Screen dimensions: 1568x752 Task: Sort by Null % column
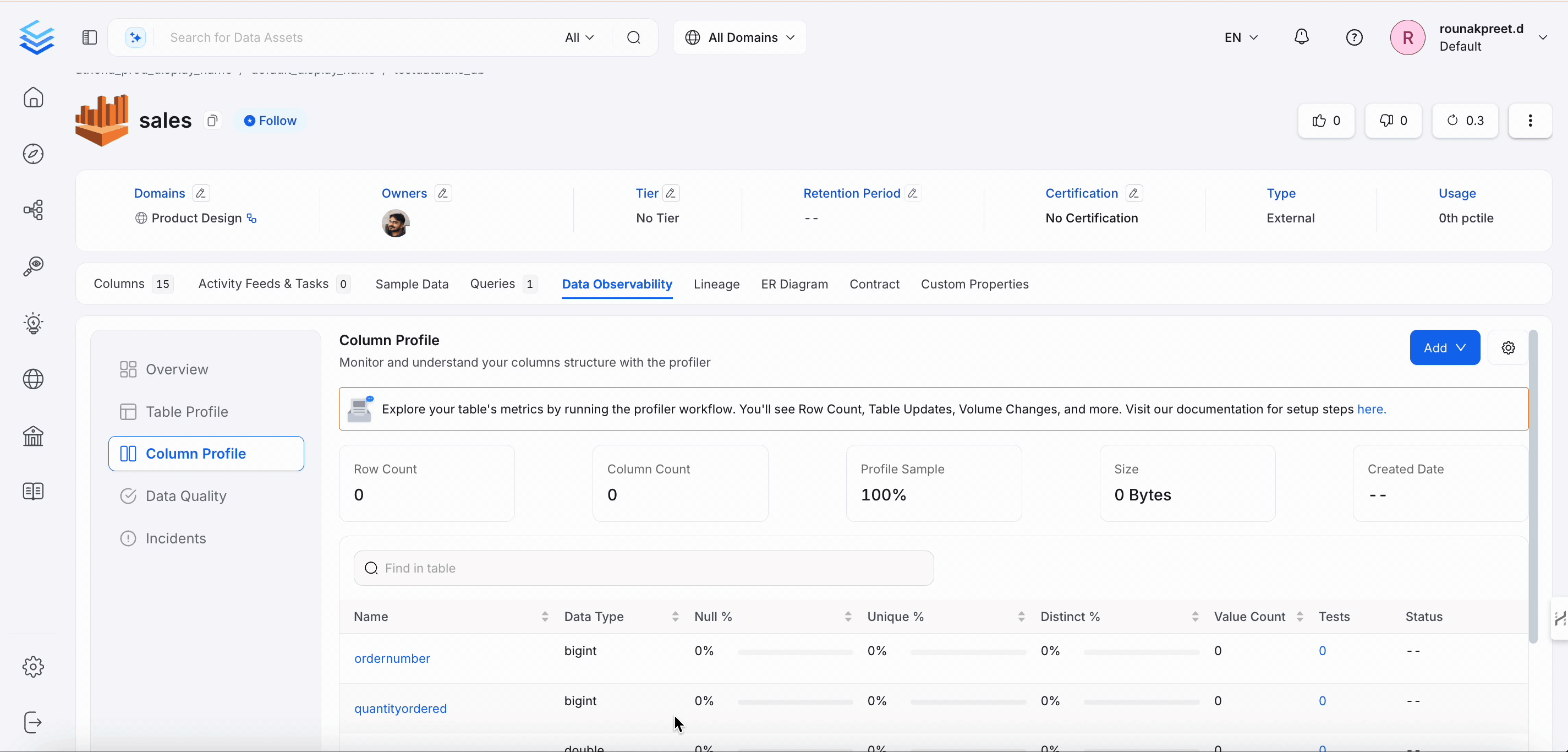pyautogui.click(x=847, y=617)
